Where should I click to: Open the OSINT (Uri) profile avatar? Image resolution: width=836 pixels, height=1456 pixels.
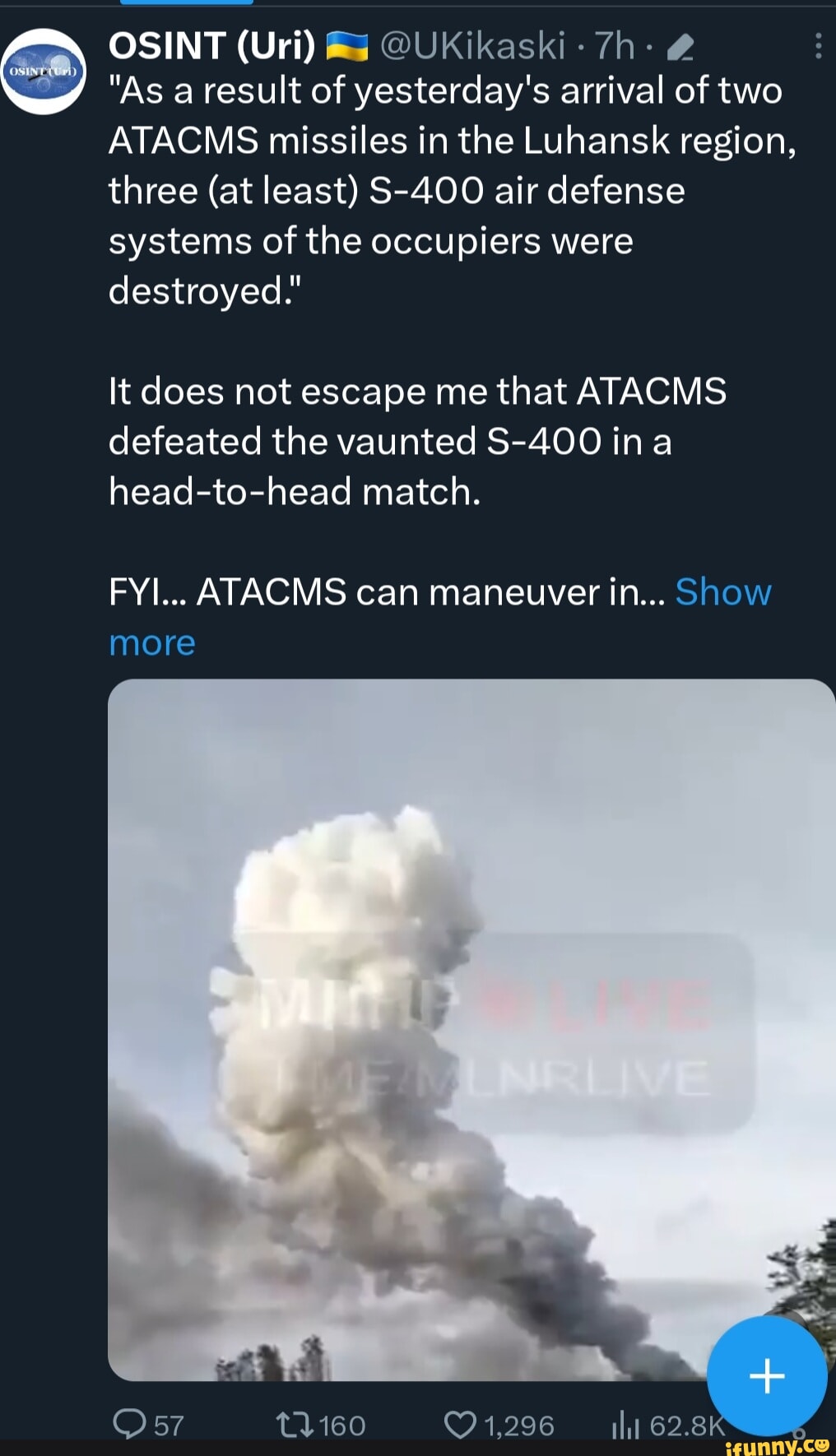(x=43, y=71)
